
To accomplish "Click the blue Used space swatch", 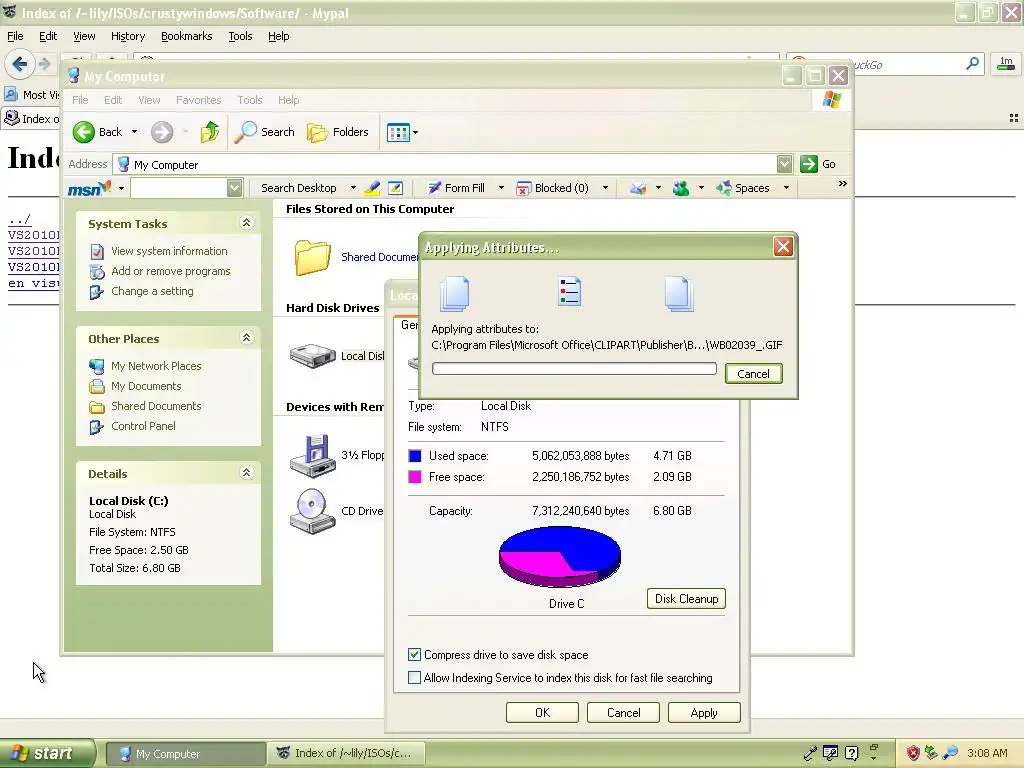I will (x=415, y=456).
